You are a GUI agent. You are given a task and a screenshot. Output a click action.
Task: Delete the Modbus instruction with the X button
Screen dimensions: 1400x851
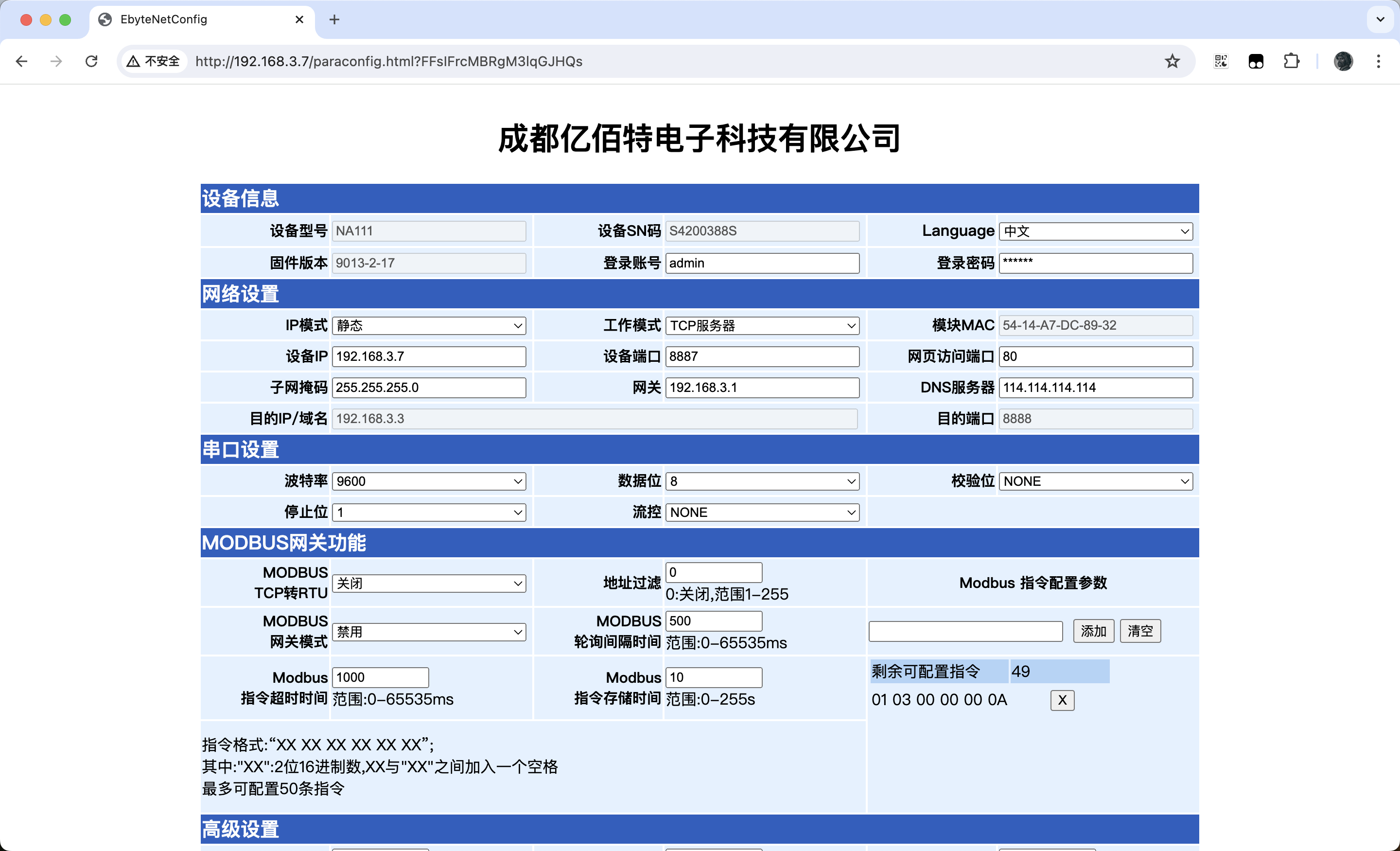pos(1062,700)
